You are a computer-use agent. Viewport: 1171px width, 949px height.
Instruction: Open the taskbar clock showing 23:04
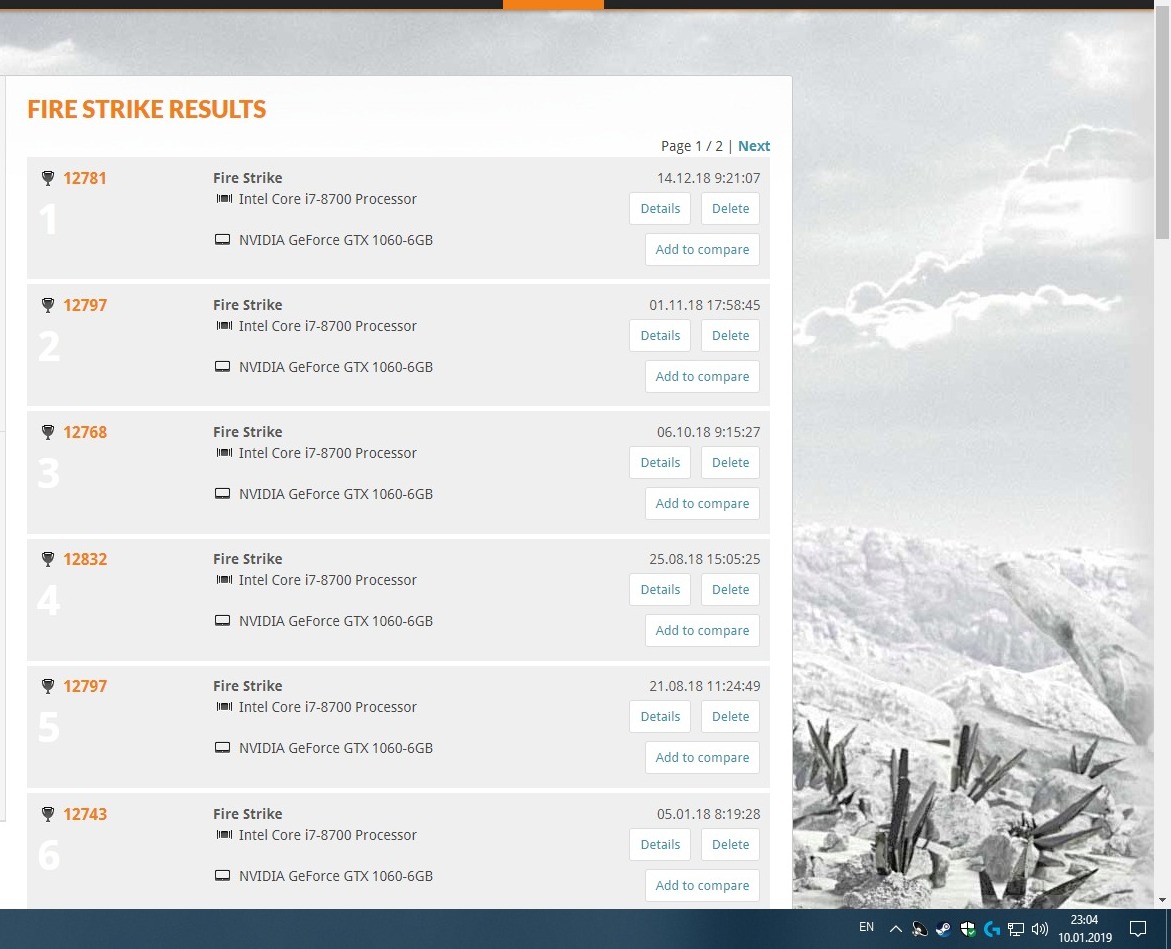[x=1084, y=929]
